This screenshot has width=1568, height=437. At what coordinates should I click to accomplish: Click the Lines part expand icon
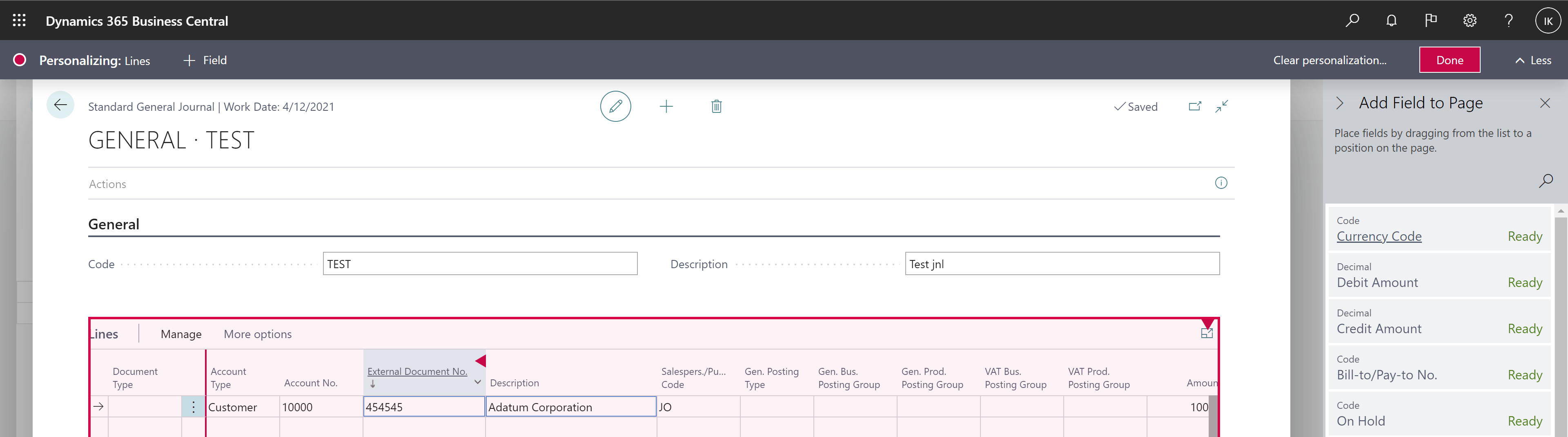1207,333
